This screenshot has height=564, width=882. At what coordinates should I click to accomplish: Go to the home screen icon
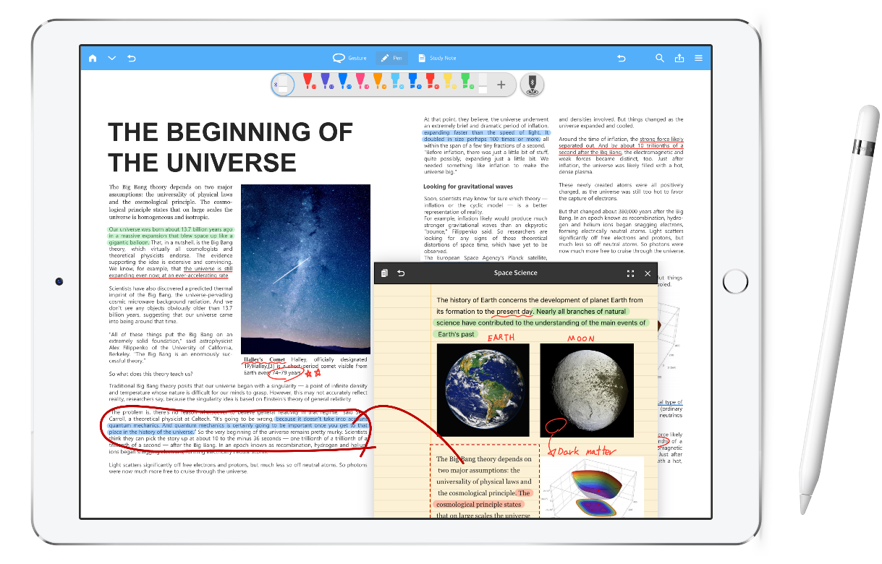coord(93,58)
